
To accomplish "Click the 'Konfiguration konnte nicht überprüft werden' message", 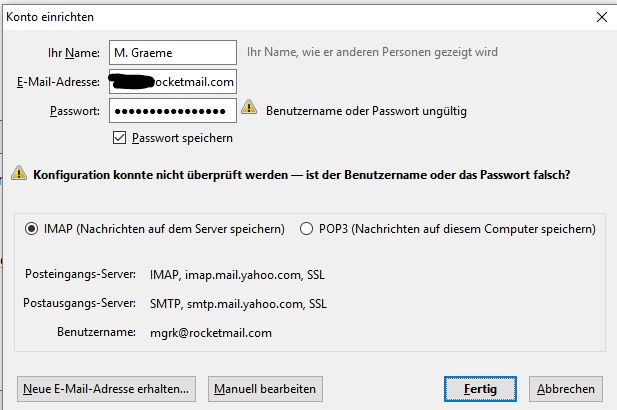I will [302, 174].
